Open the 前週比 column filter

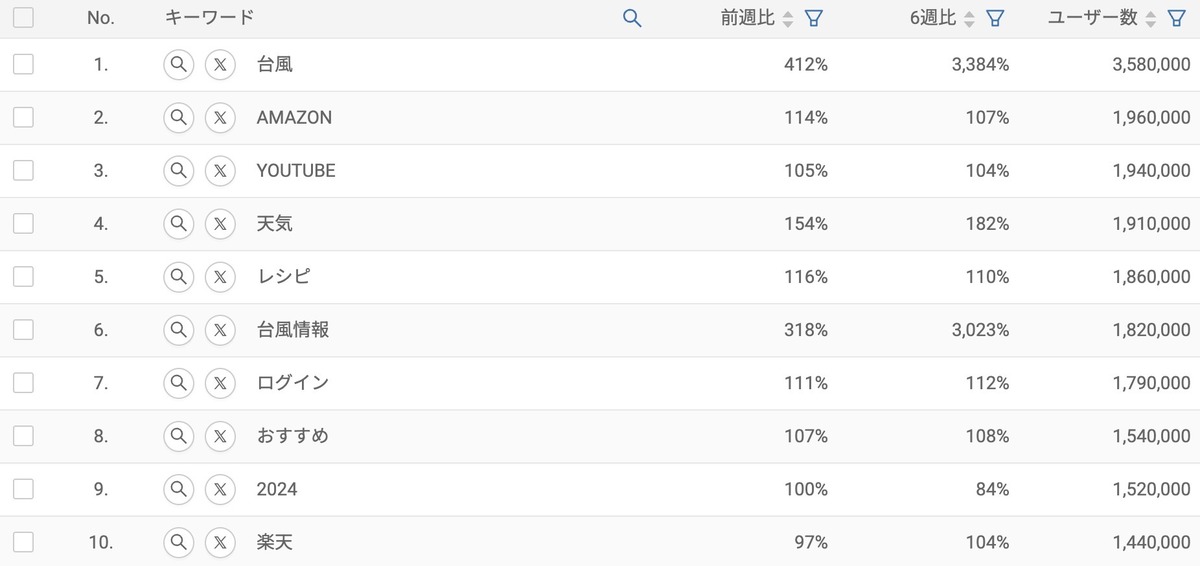814,18
